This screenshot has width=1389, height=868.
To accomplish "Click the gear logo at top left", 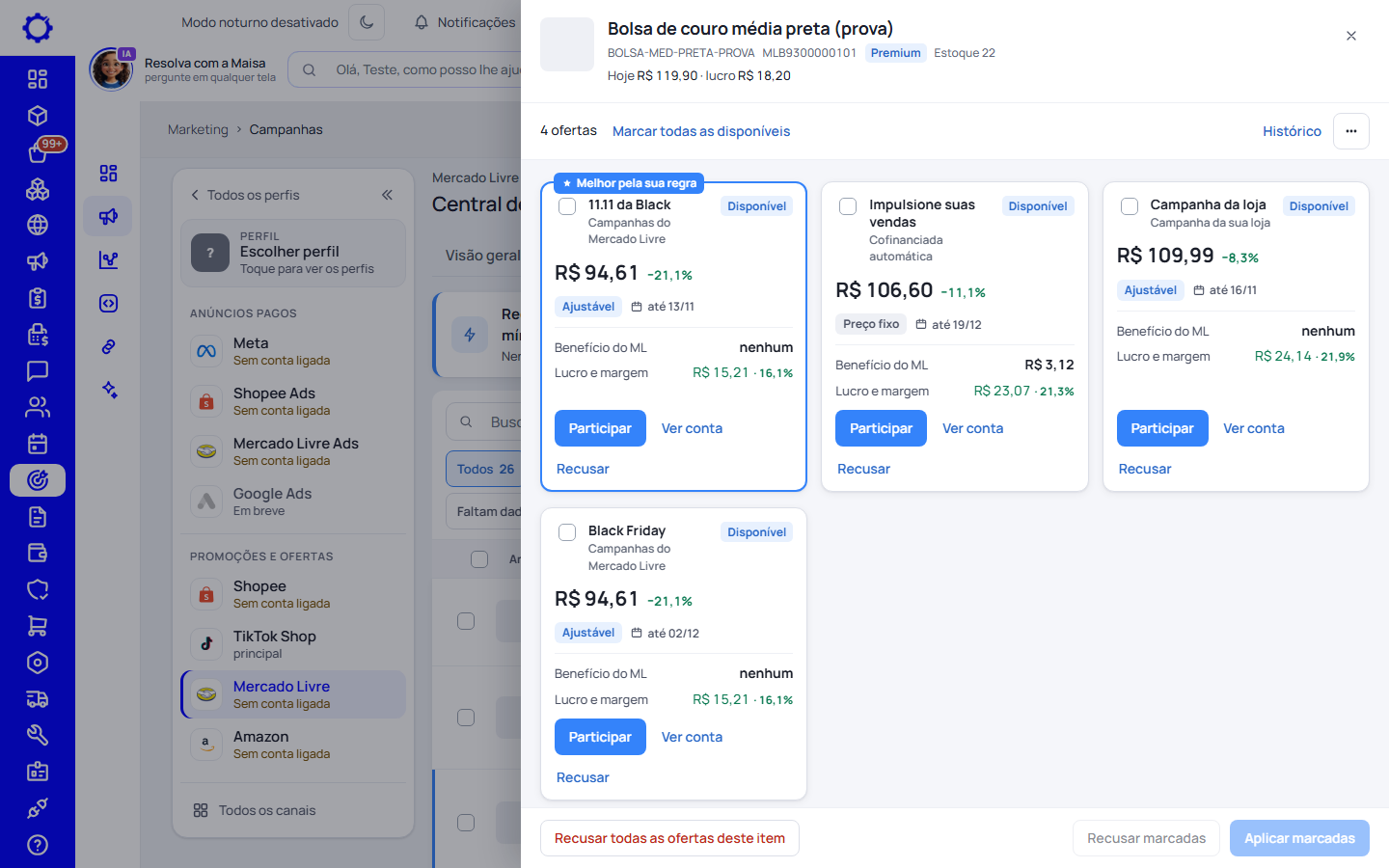I will [38, 27].
